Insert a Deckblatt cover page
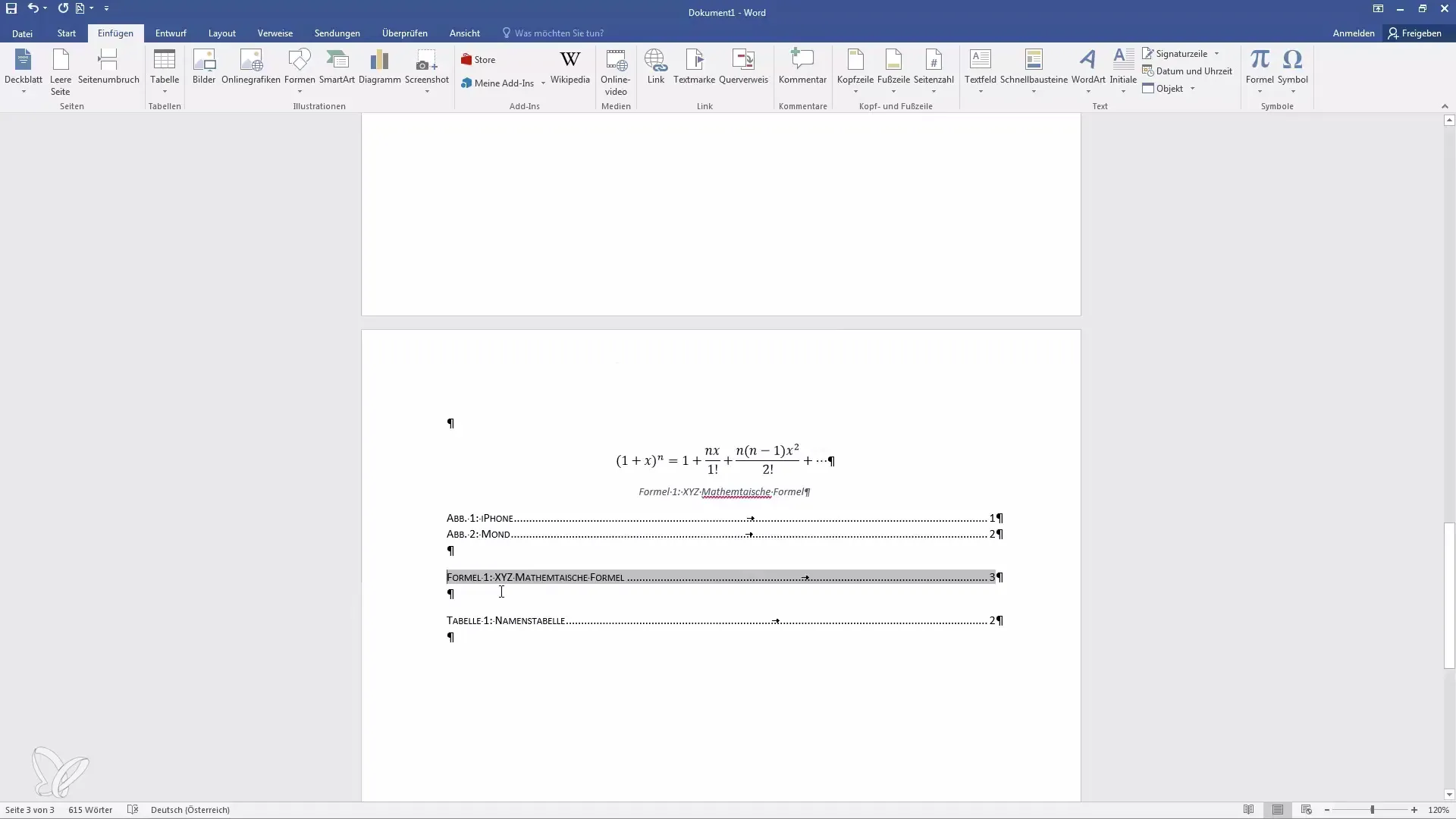Viewport: 1456px width, 819px height. pyautogui.click(x=24, y=72)
